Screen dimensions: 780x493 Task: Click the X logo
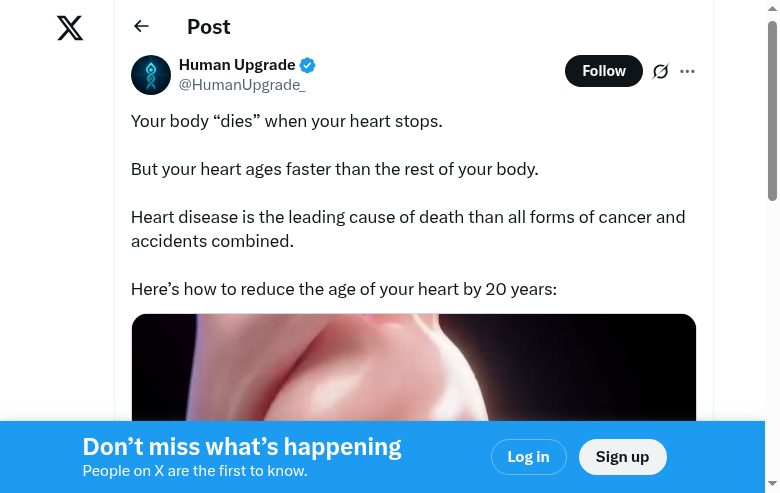click(70, 28)
